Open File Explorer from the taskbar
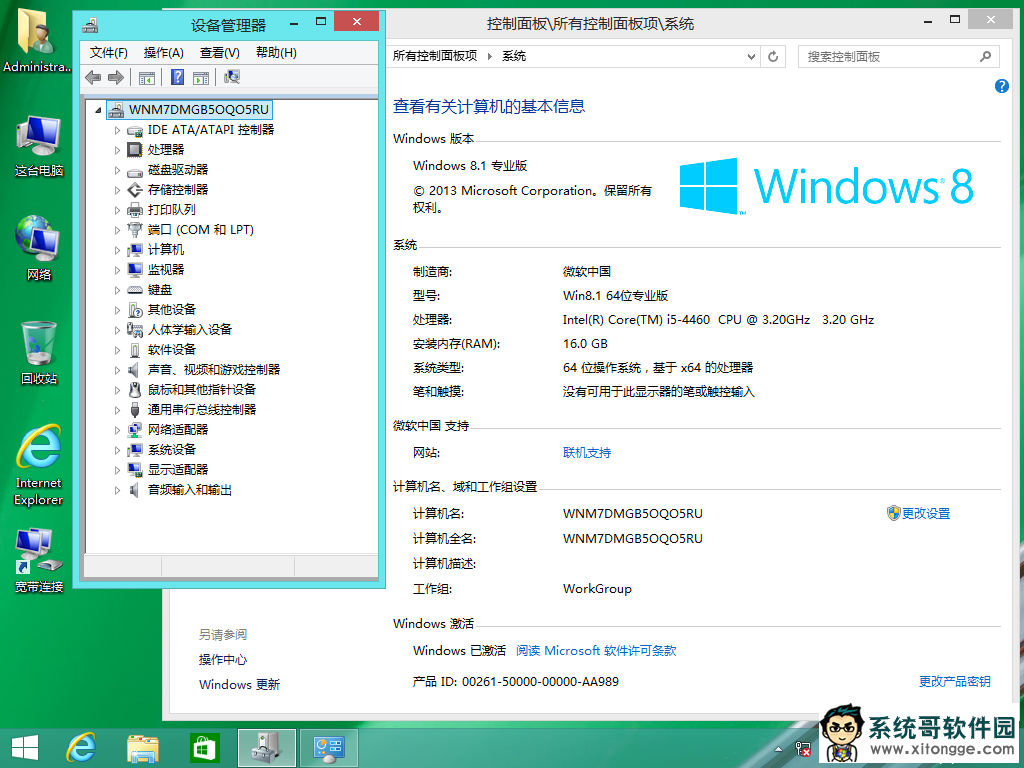 143,748
